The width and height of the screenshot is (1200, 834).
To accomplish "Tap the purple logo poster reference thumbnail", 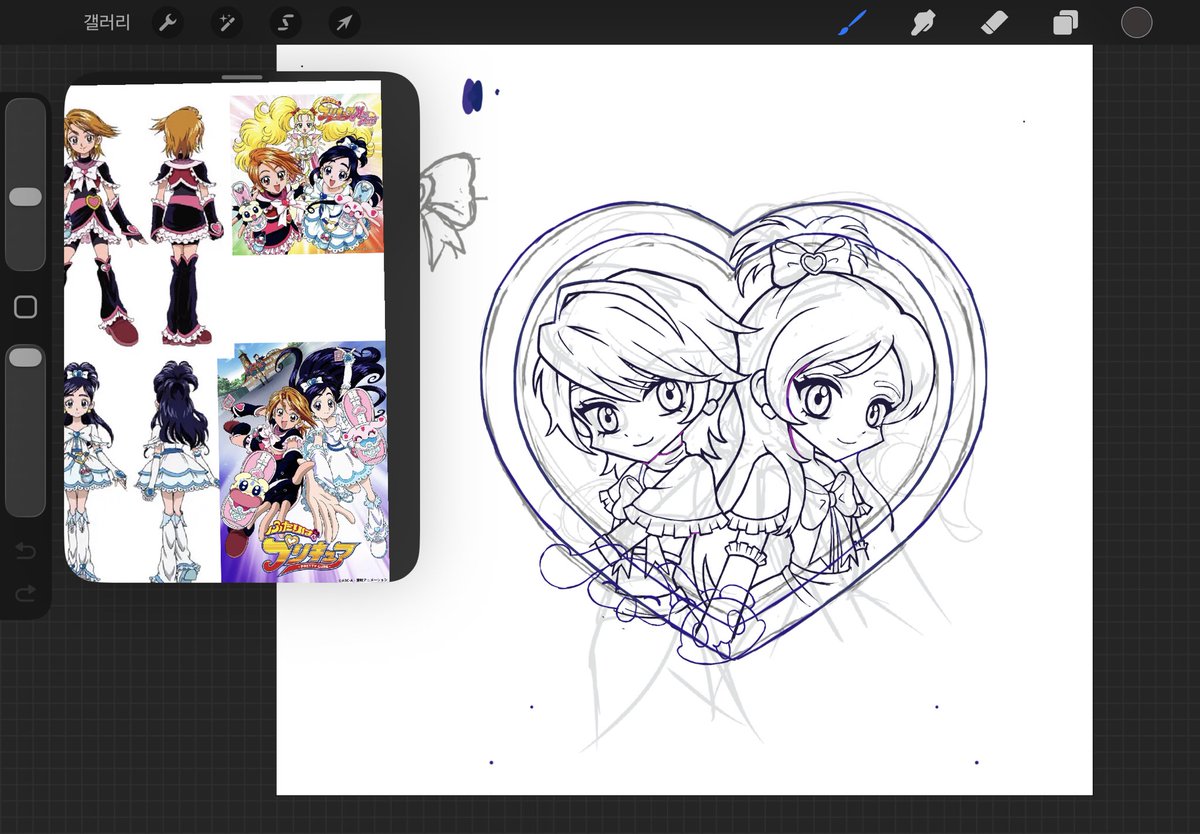I will (x=302, y=462).
